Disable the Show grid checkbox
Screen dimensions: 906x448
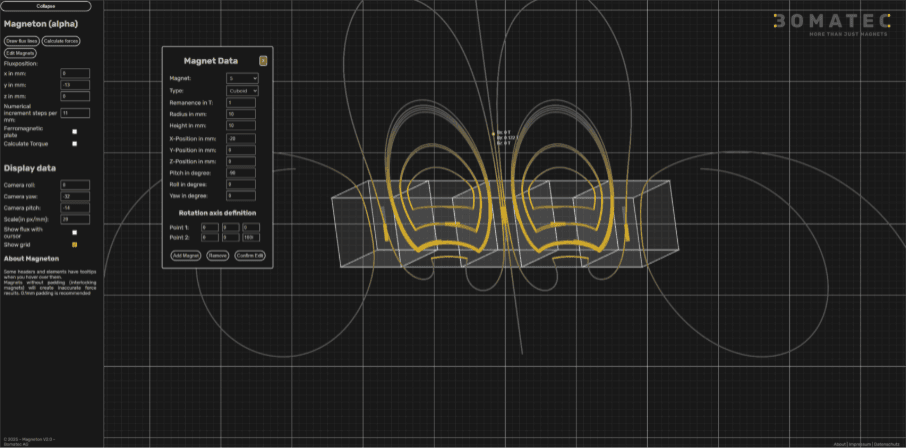(x=75, y=244)
